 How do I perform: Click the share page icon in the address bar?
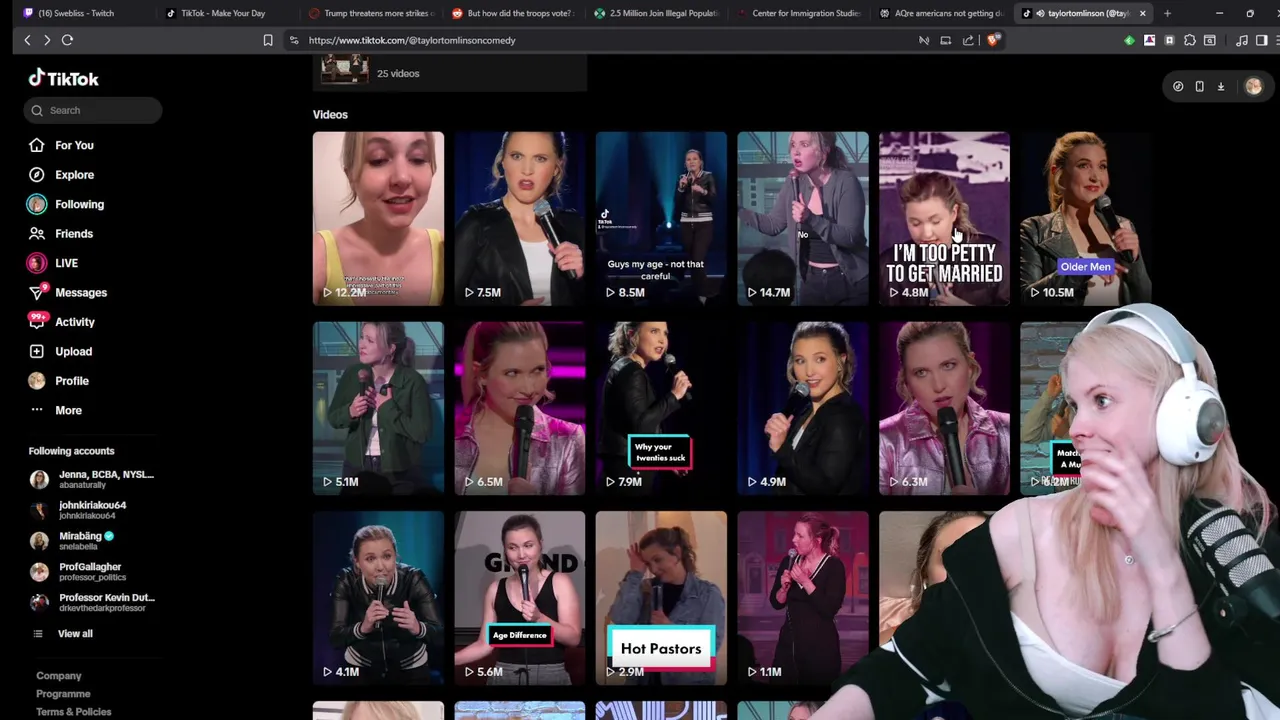coord(968,40)
